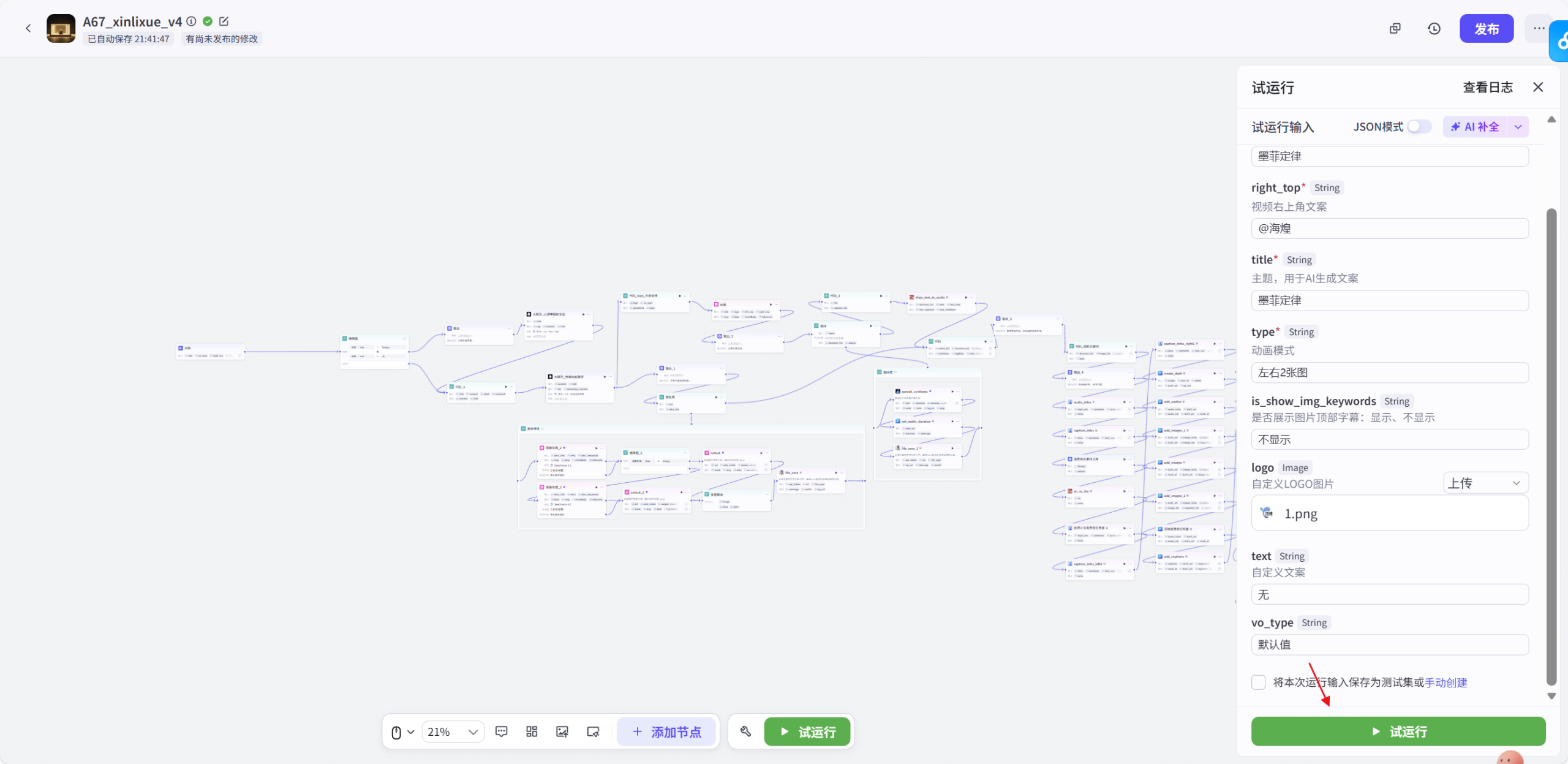Expand the 21% zoom level dropdown
1568x764 pixels.
(x=453, y=732)
